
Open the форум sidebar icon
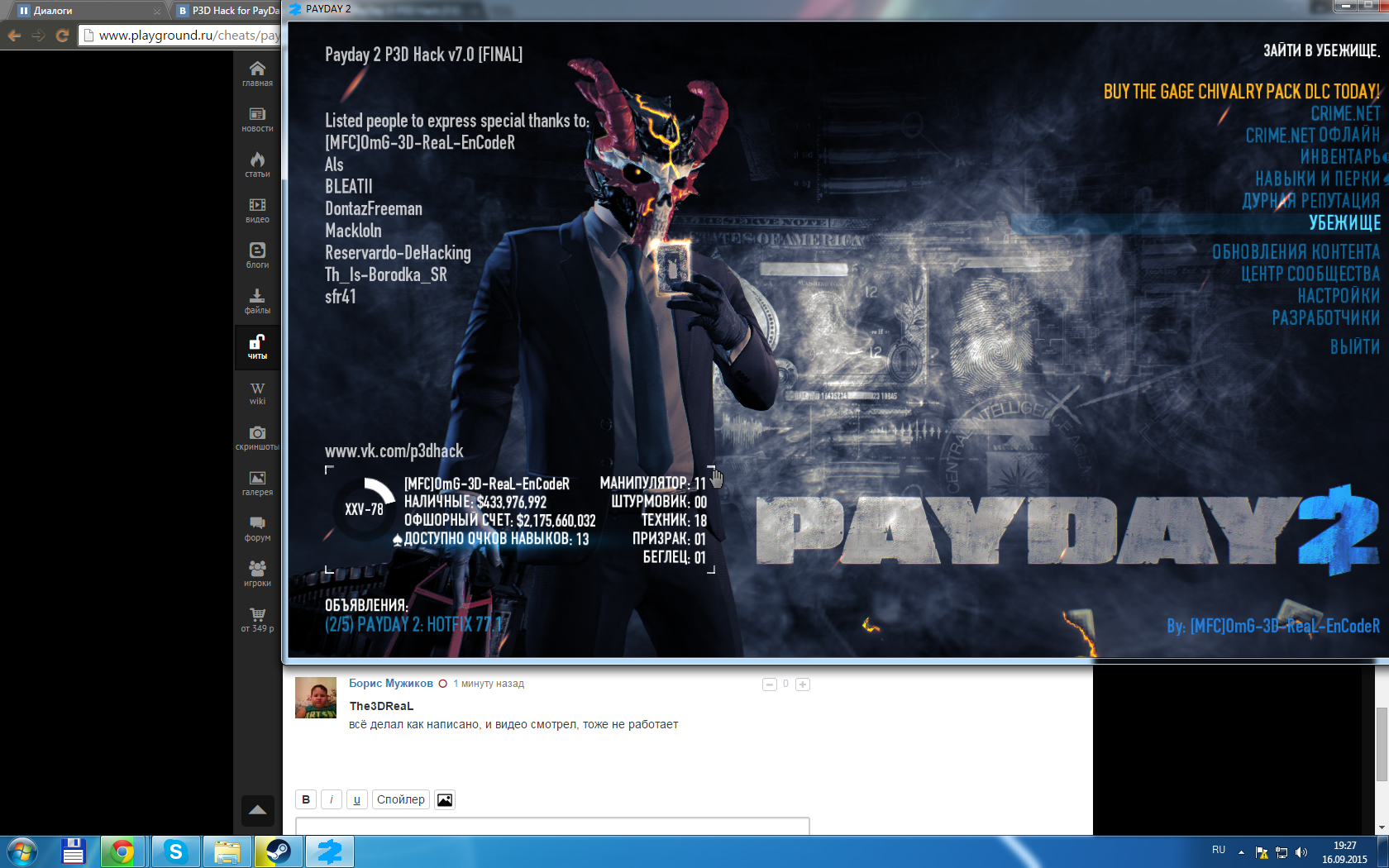(257, 527)
